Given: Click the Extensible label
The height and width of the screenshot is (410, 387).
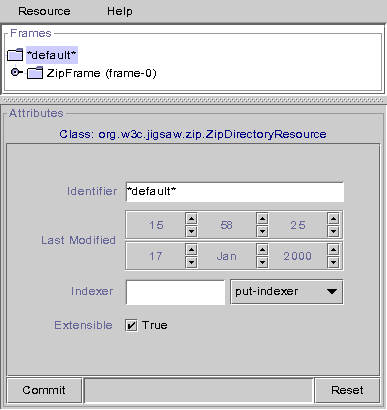Looking at the screenshot, I should point(83,325).
